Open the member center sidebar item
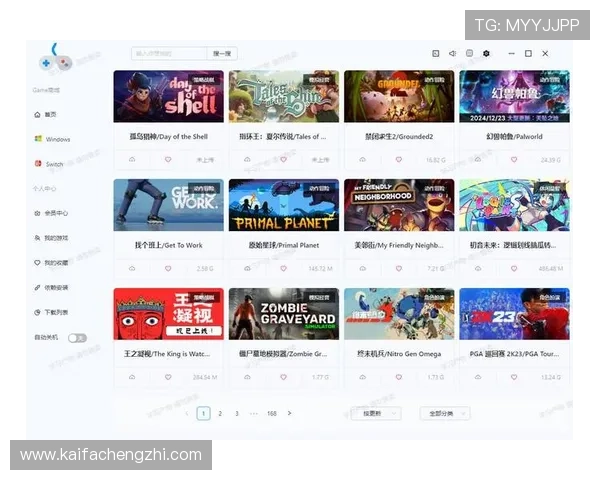600x480 pixels. [x=51, y=213]
